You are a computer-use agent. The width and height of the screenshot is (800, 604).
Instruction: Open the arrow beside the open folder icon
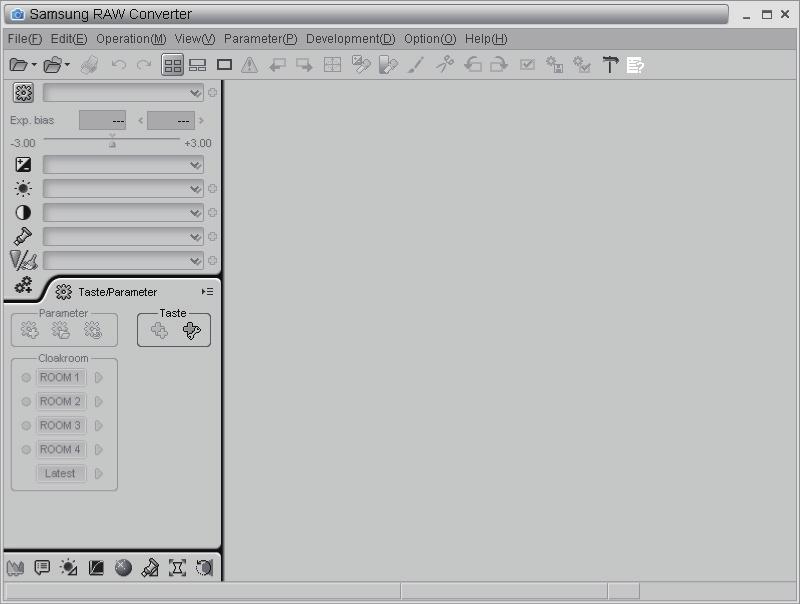67,65
